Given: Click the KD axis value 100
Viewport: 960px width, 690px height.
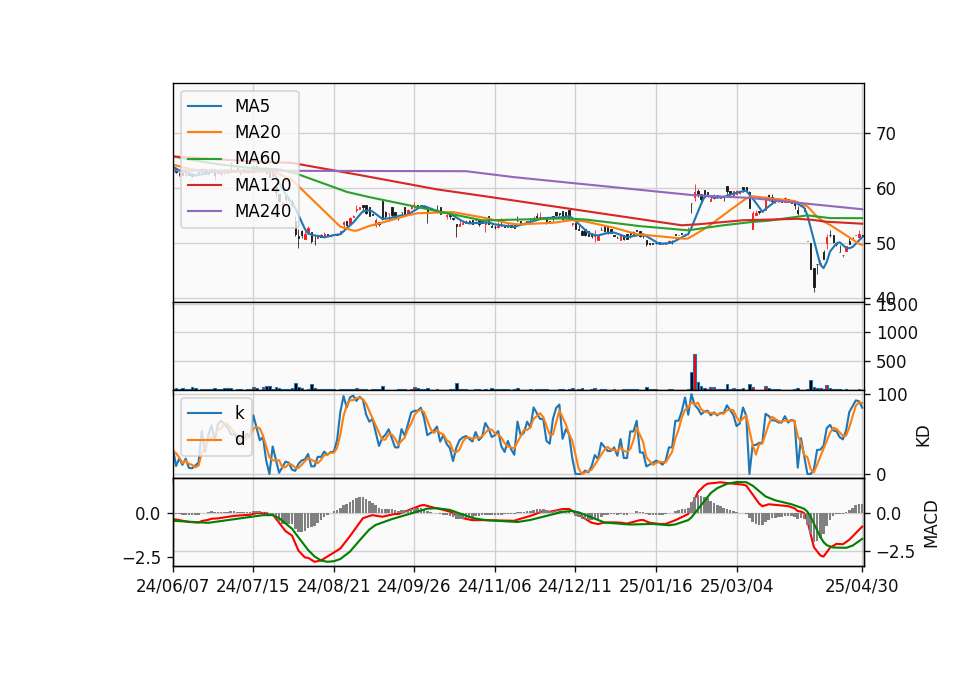Looking at the screenshot, I should click(x=892, y=395).
